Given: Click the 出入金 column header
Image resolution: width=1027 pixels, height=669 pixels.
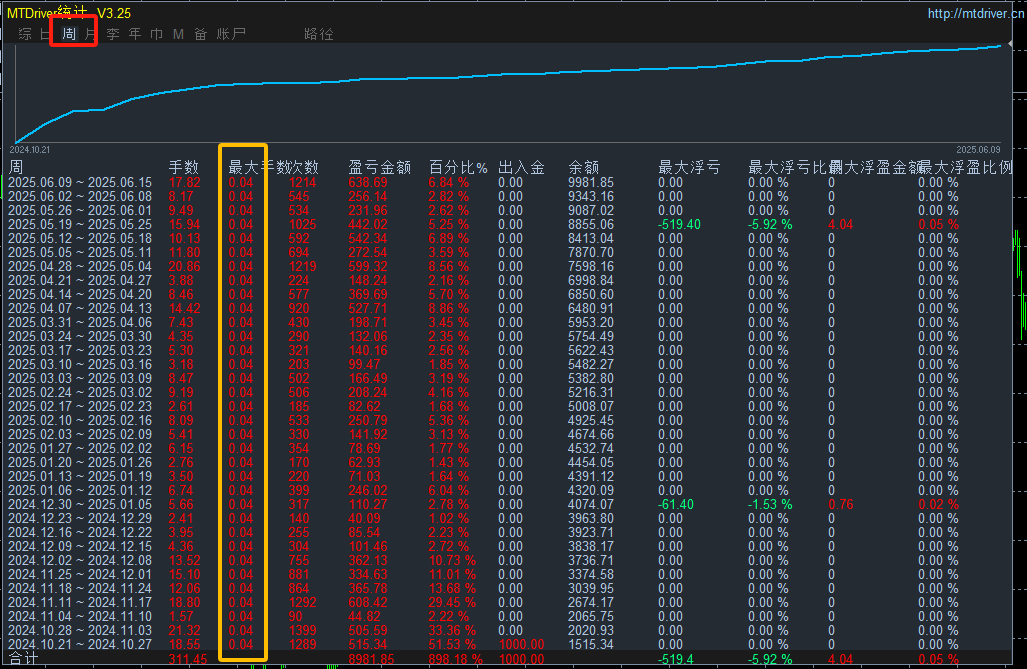Looking at the screenshot, I should coord(521,168).
